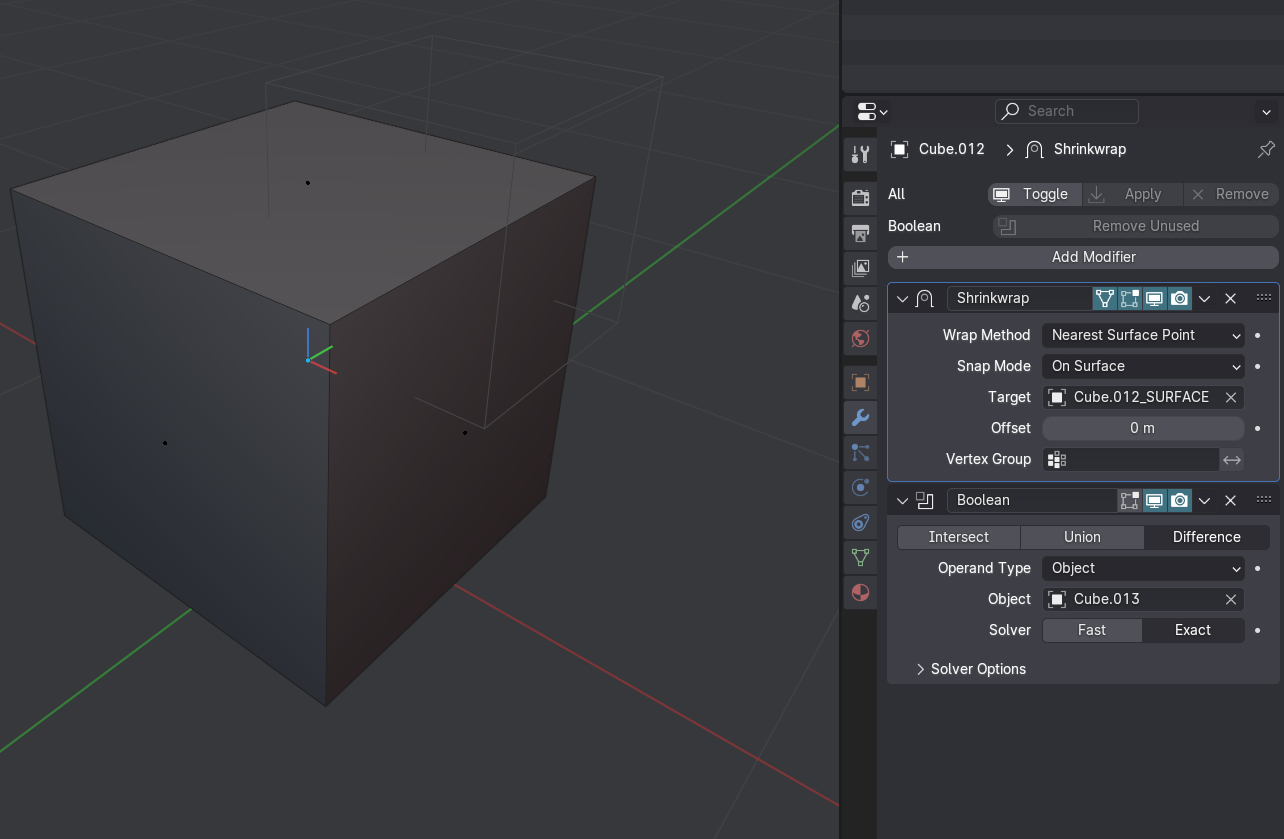The height and width of the screenshot is (839, 1284).
Task: Open the Wrap Method dropdown
Action: [1143, 335]
